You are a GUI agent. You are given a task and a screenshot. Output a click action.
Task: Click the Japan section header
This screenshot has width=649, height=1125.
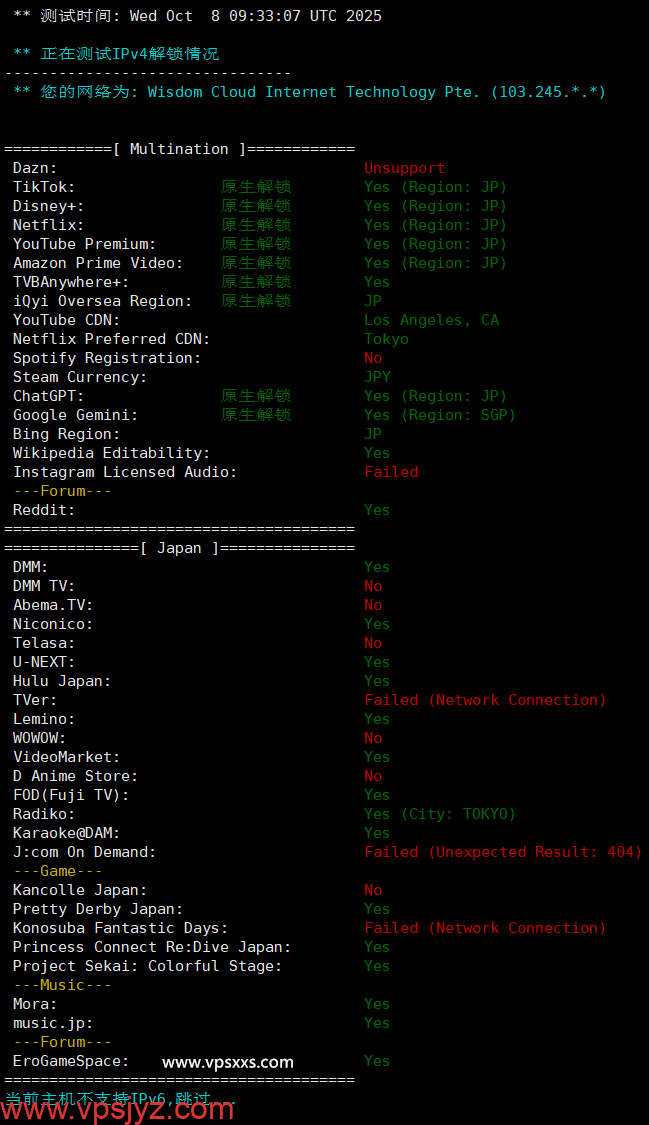(x=179, y=548)
